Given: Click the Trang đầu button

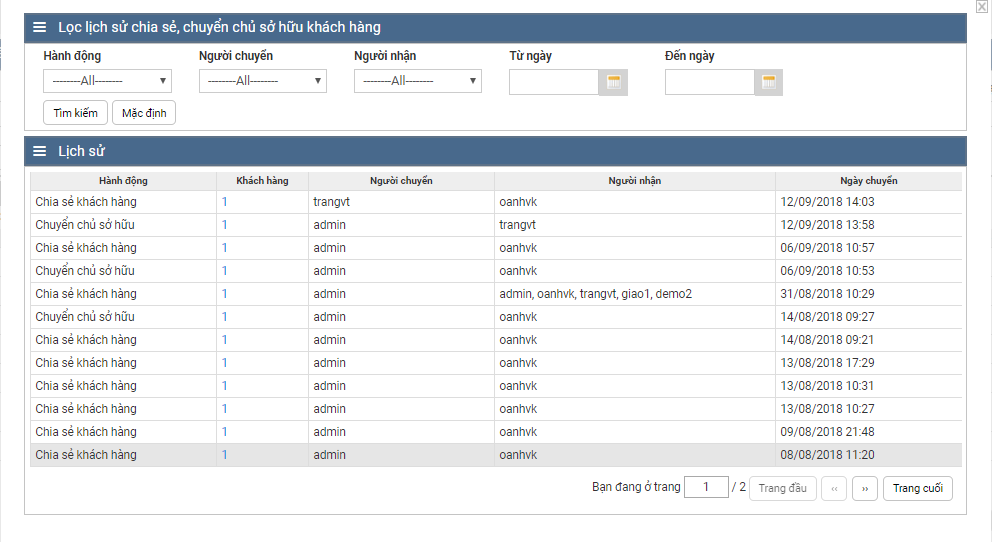Looking at the screenshot, I should click(x=782, y=488).
